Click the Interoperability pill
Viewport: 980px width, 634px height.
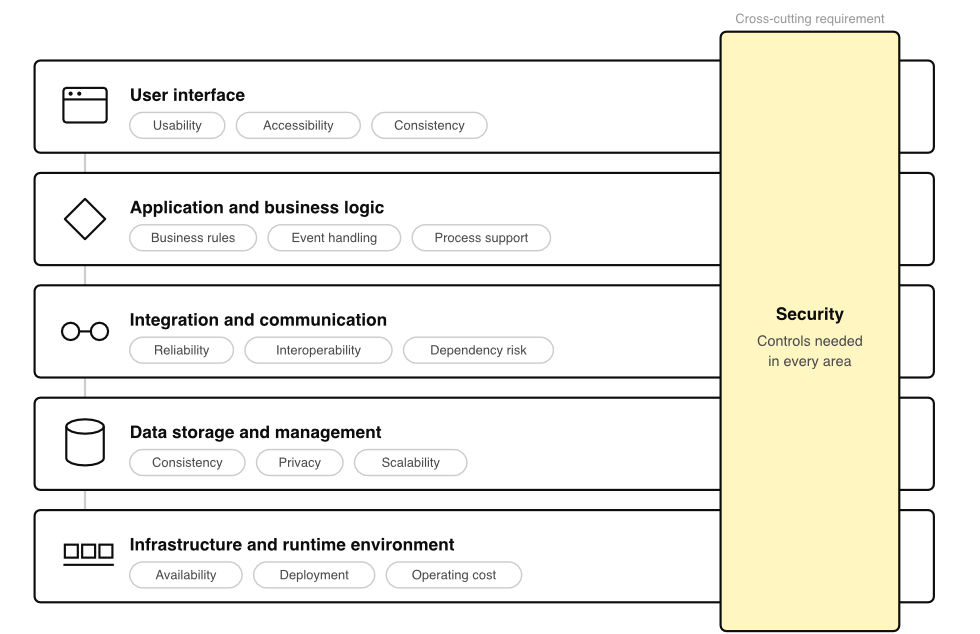319,350
